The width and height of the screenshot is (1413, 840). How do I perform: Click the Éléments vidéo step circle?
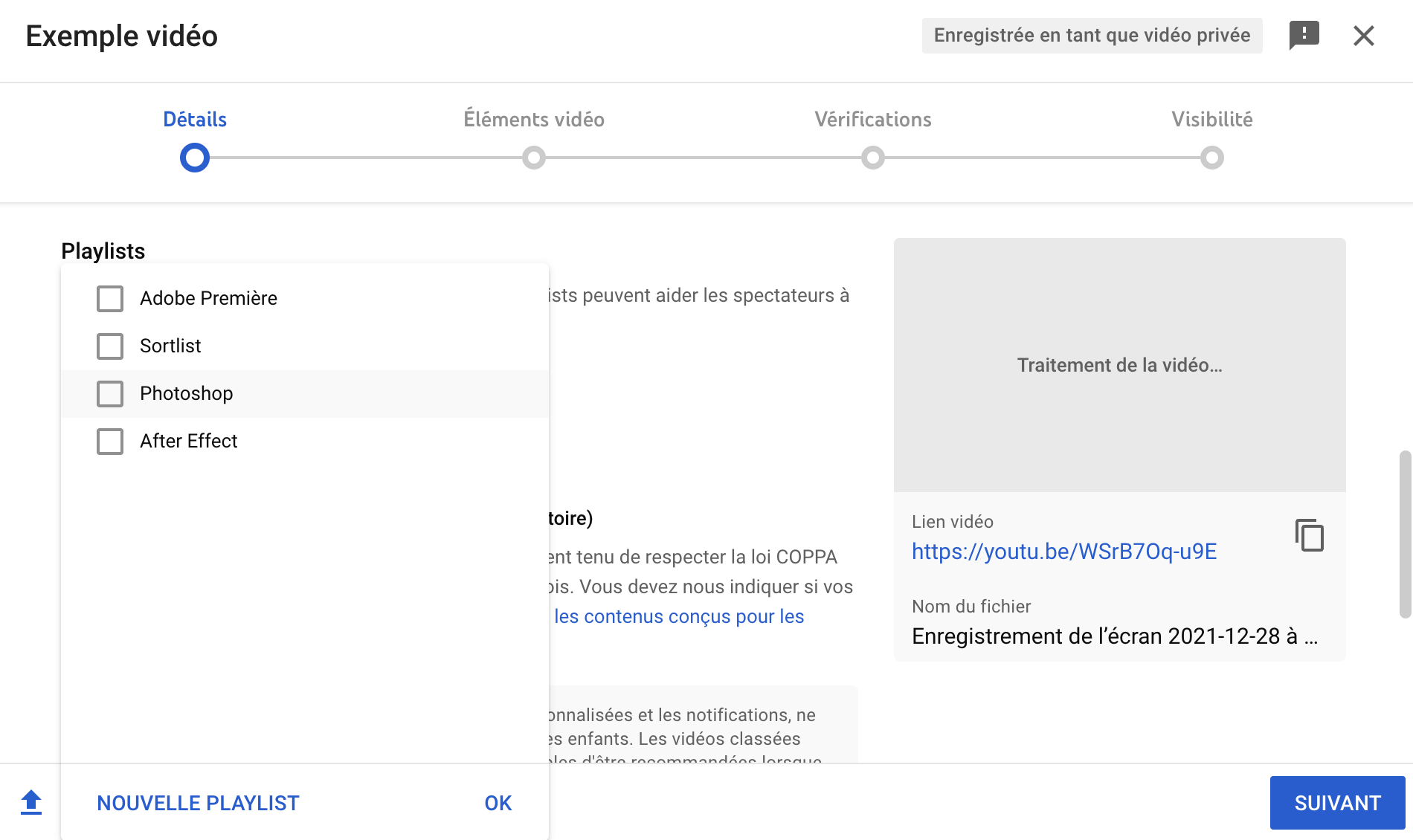pyautogui.click(x=534, y=158)
